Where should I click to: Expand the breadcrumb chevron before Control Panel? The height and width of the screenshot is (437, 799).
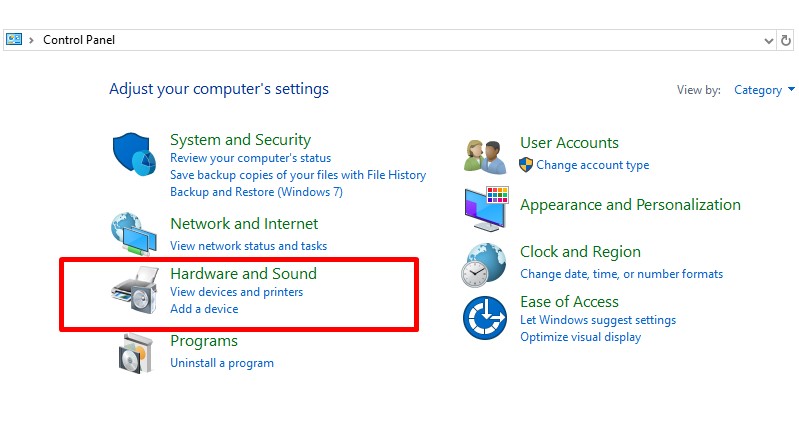pyautogui.click(x=32, y=40)
